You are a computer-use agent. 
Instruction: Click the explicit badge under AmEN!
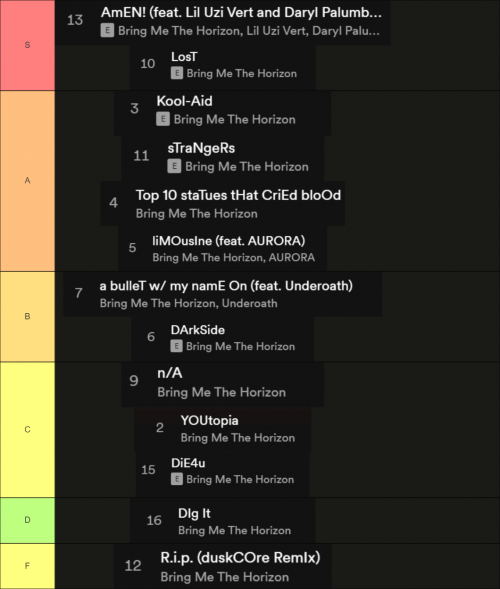coord(107,30)
